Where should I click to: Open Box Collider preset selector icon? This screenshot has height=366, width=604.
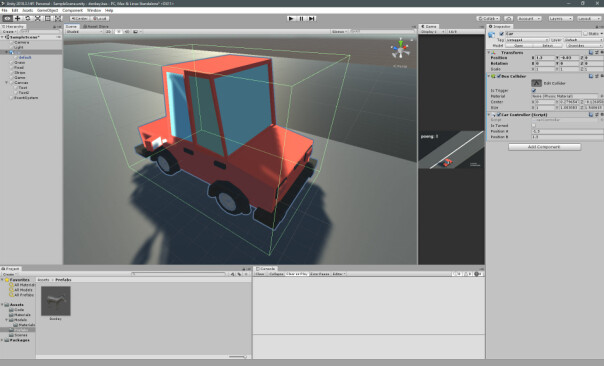pyautogui.click(x=597, y=76)
